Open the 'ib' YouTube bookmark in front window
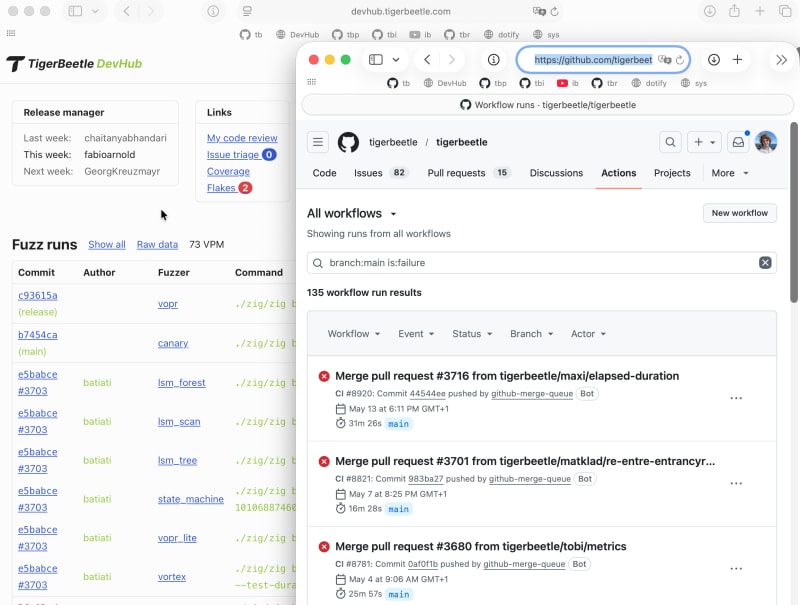The image size is (800, 605). (x=567, y=83)
